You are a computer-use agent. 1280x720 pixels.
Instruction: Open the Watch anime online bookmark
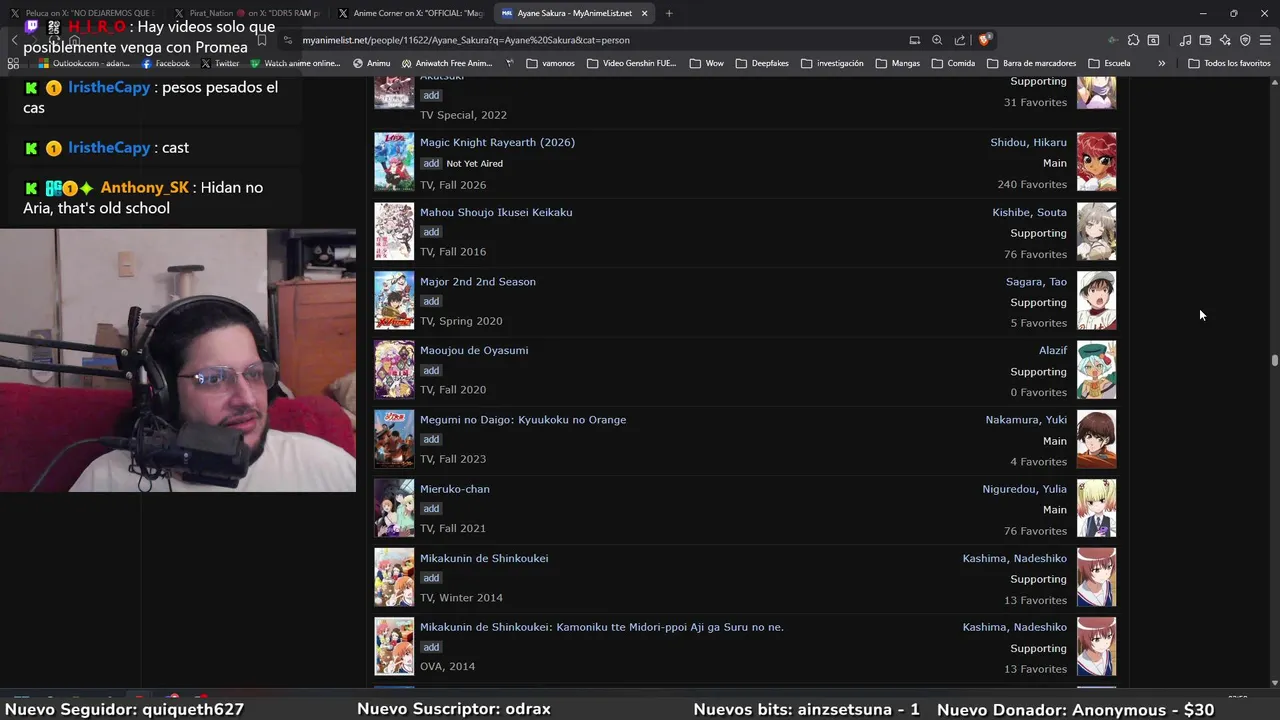point(295,63)
